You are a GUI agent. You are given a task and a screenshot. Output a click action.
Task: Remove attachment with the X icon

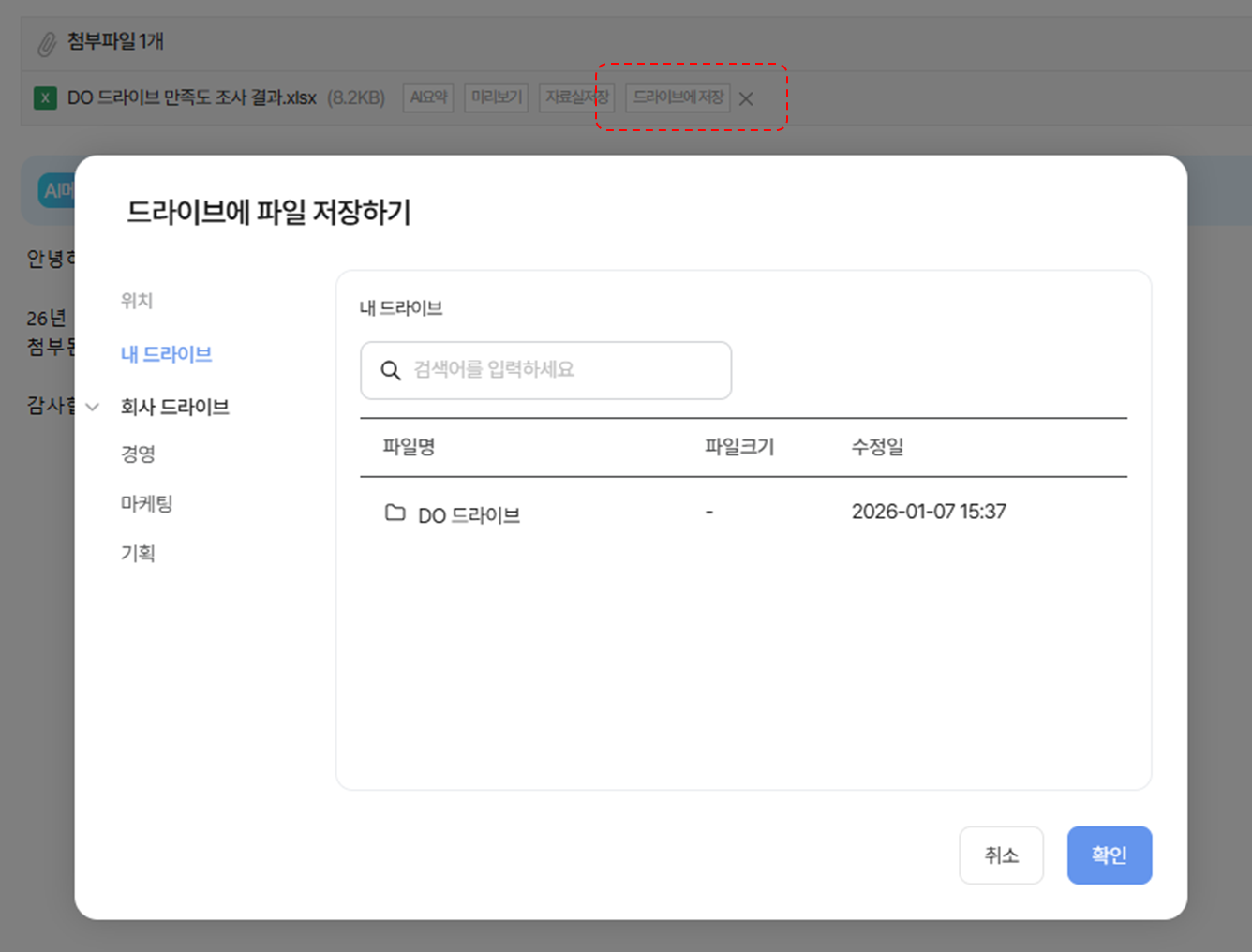coord(746,98)
